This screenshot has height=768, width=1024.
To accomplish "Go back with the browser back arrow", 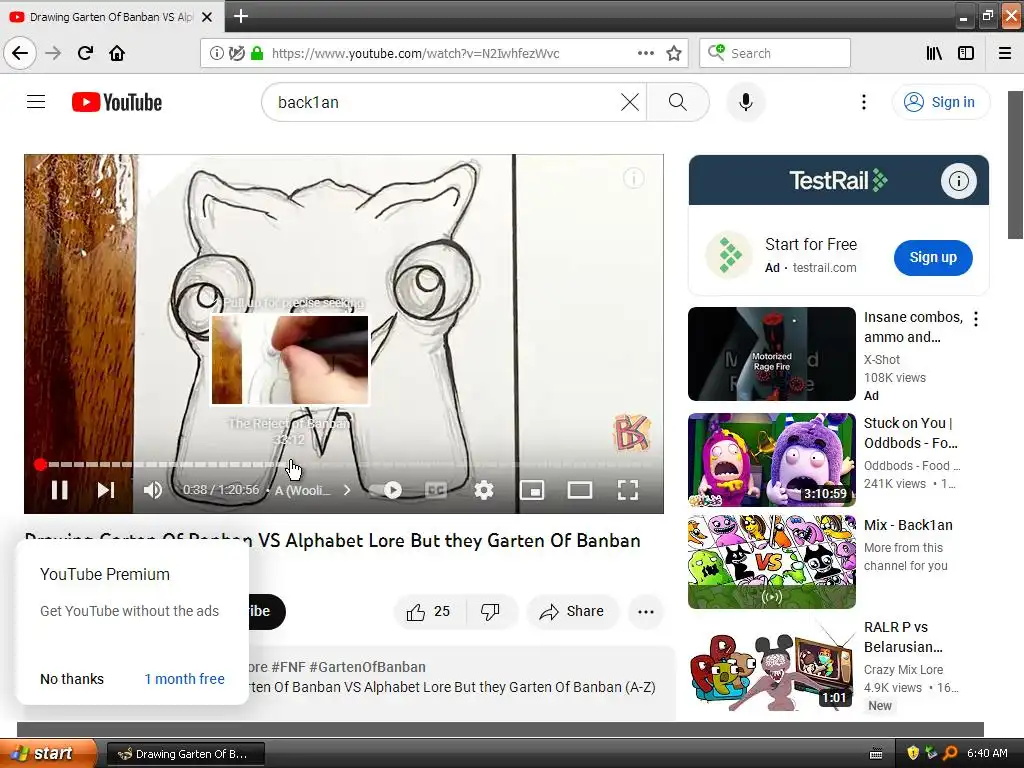I will (x=20, y=53).
